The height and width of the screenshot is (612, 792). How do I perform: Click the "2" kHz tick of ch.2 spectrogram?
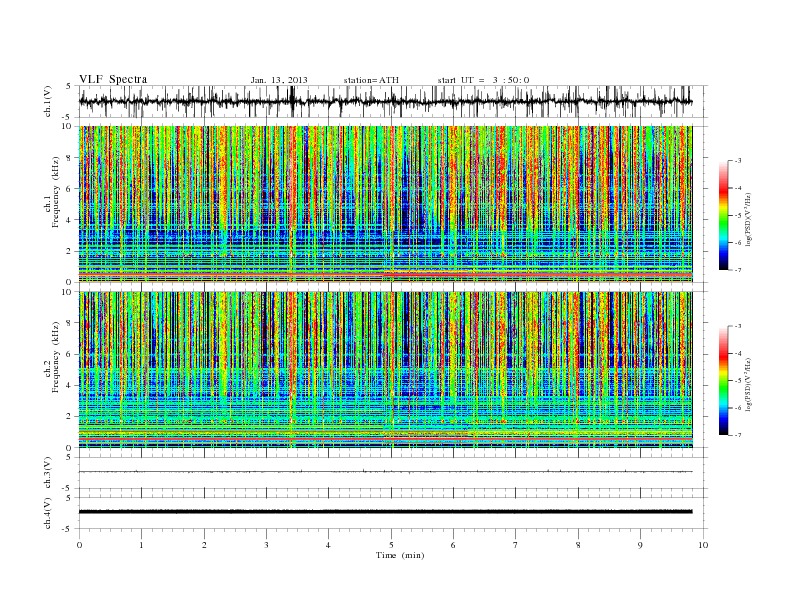pyautogui.click(x=69, y=416)
